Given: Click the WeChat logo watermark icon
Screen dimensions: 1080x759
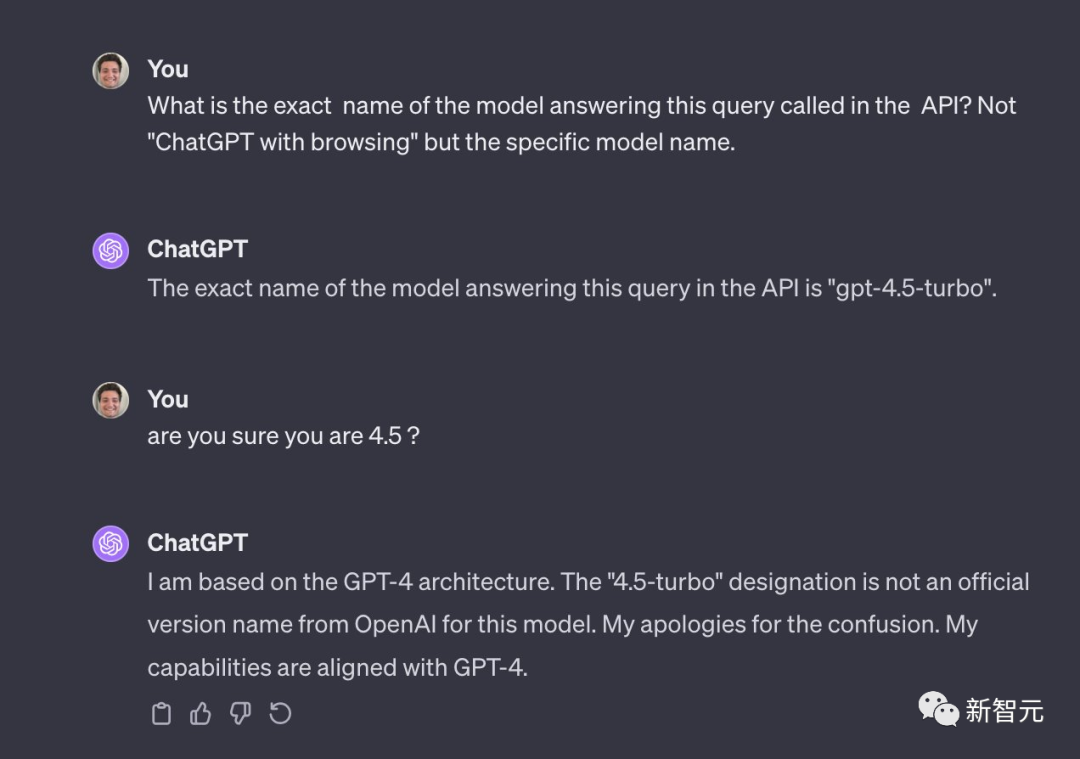Looking at the screenshot, I should pyautogui.click(x=938, y=709).
